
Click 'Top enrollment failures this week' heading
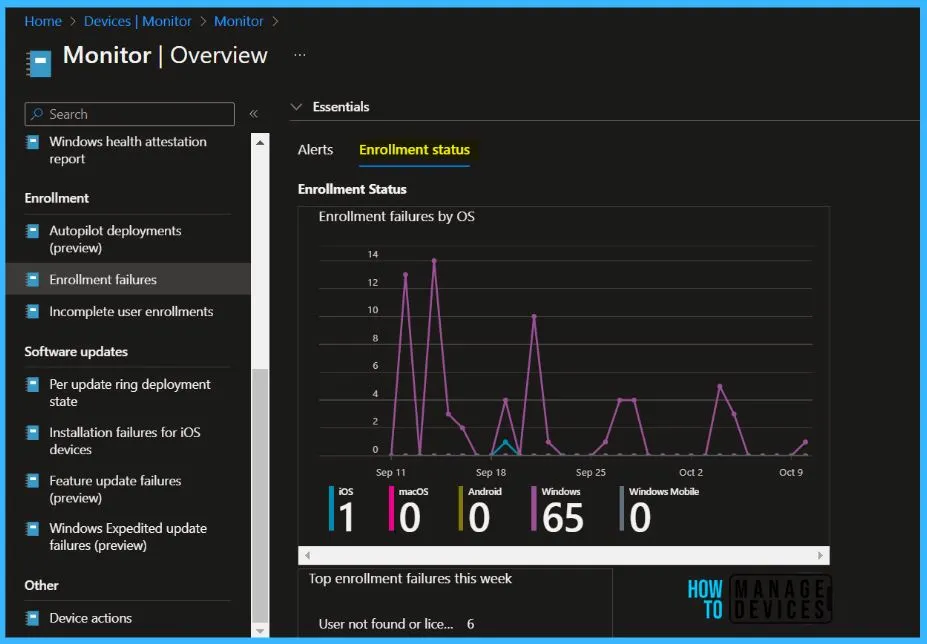(410, 578)
